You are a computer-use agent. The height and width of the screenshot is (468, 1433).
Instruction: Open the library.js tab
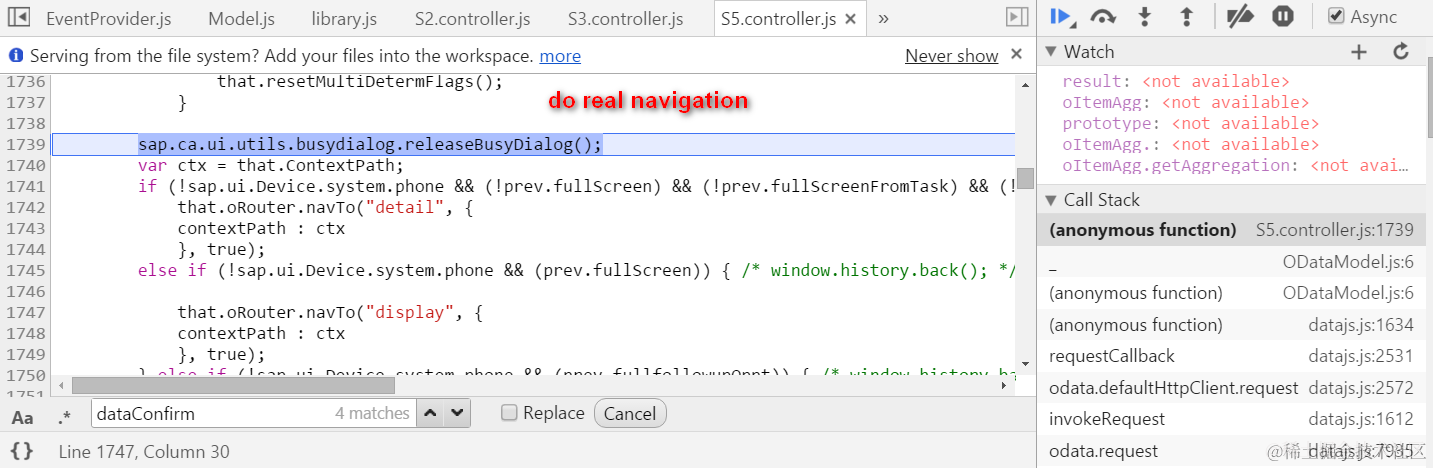344,19
